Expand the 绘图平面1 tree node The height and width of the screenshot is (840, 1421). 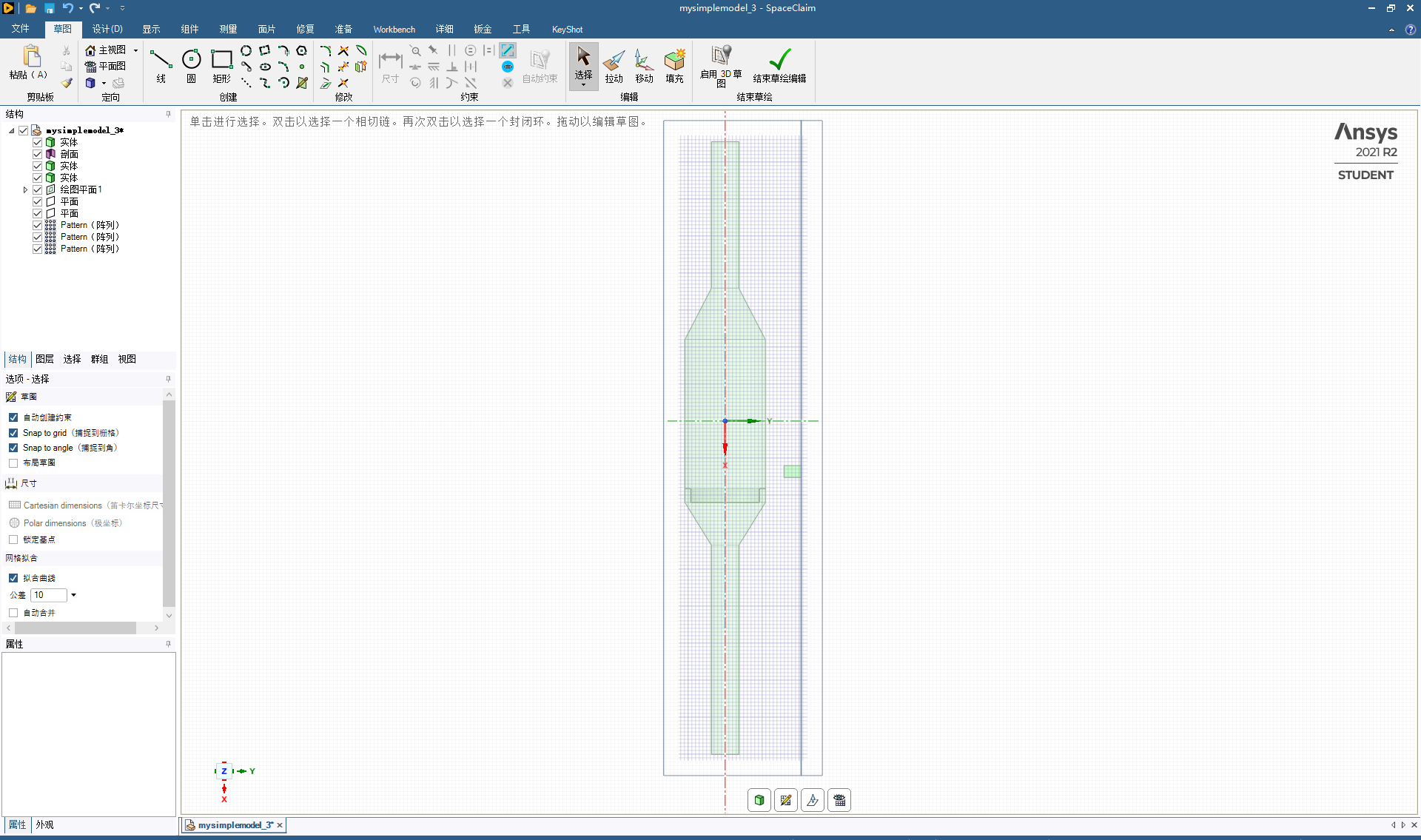pos(25,189)
